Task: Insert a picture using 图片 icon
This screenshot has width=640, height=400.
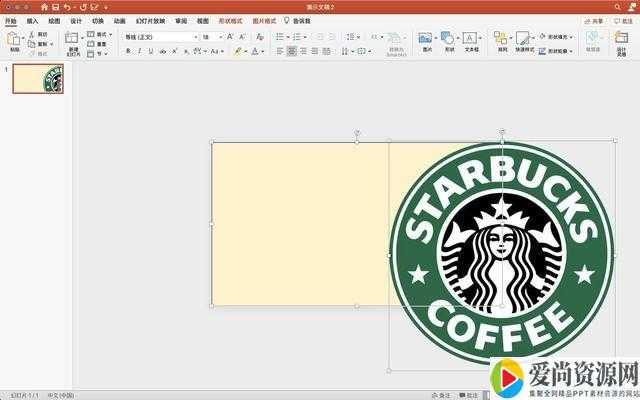Action: pyautogui.click(x=426, y=39)
